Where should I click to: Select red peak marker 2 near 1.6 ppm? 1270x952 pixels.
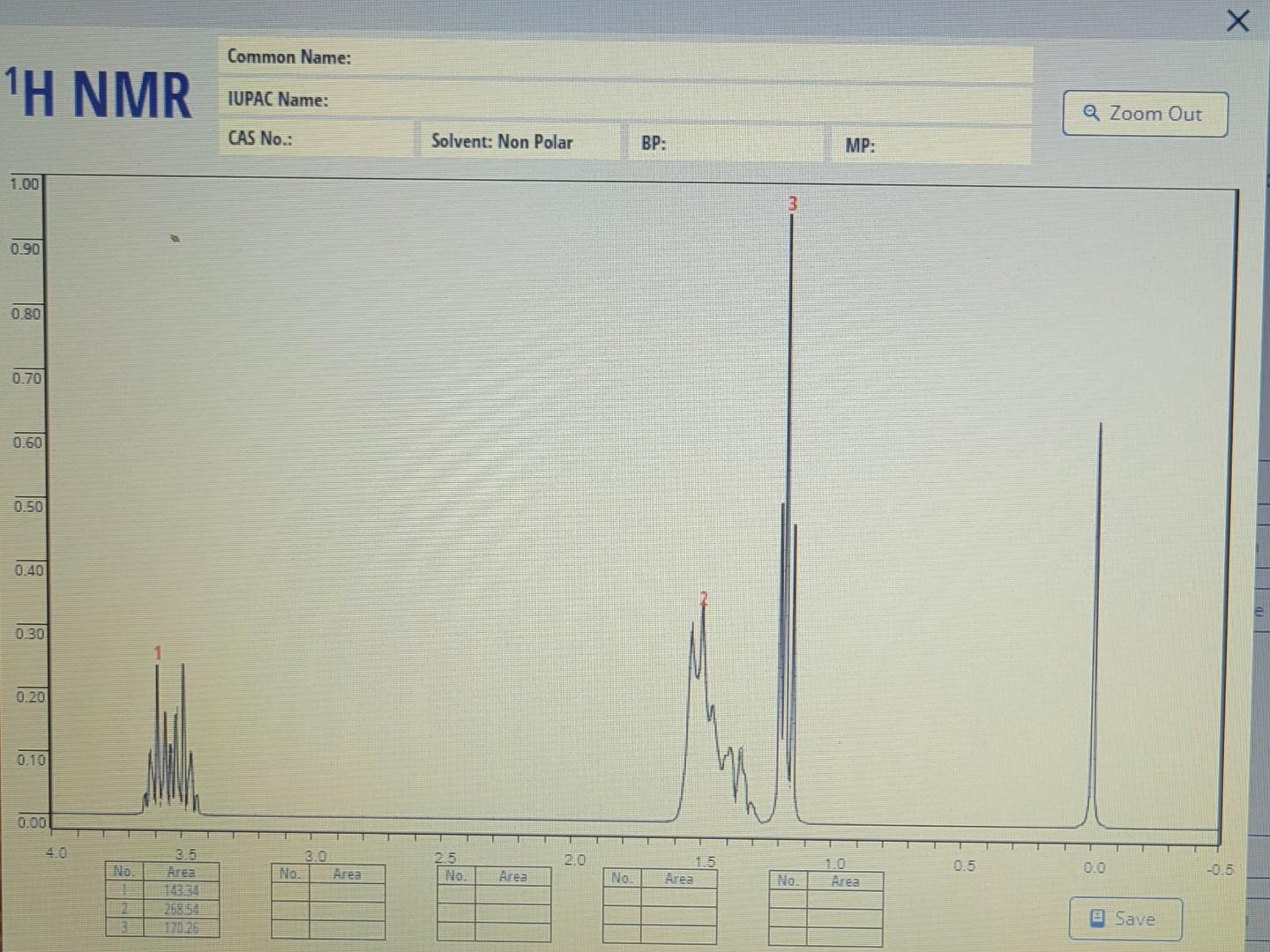pyautogui.click(x=703, y=598)
